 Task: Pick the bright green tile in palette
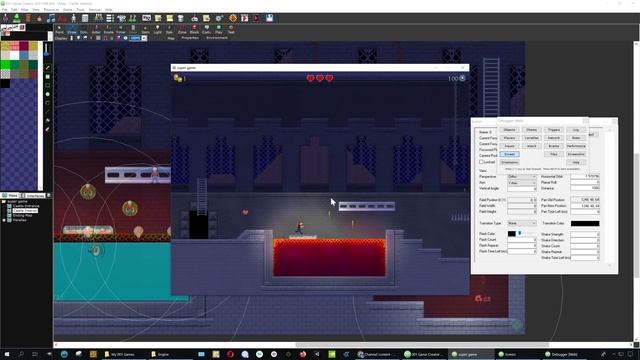point(5,64)
